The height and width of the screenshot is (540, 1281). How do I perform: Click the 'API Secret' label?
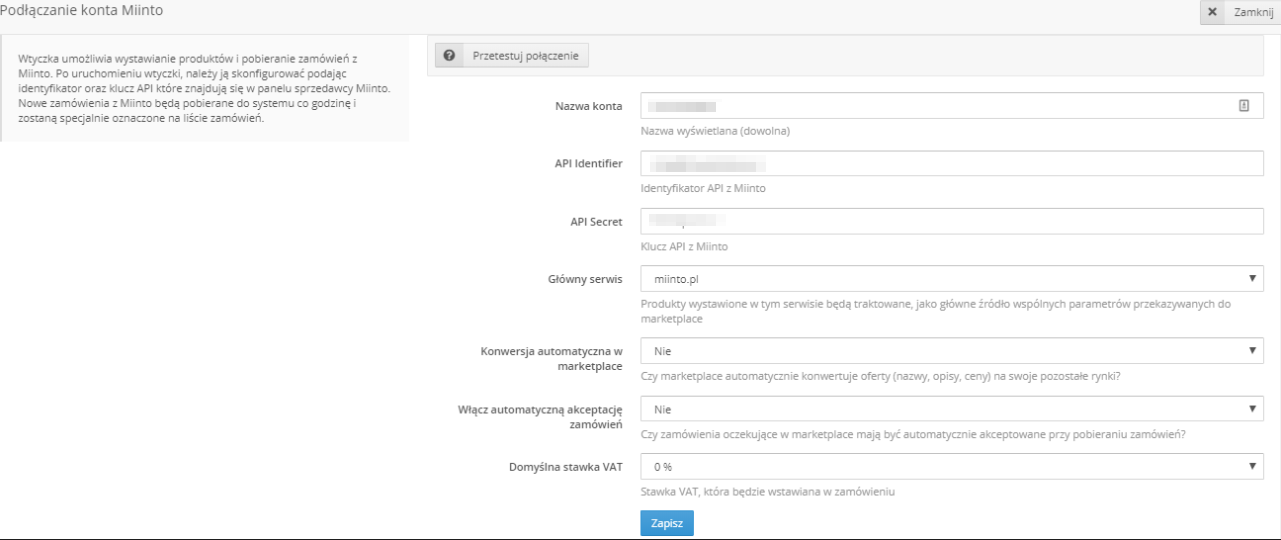[597, 221]
